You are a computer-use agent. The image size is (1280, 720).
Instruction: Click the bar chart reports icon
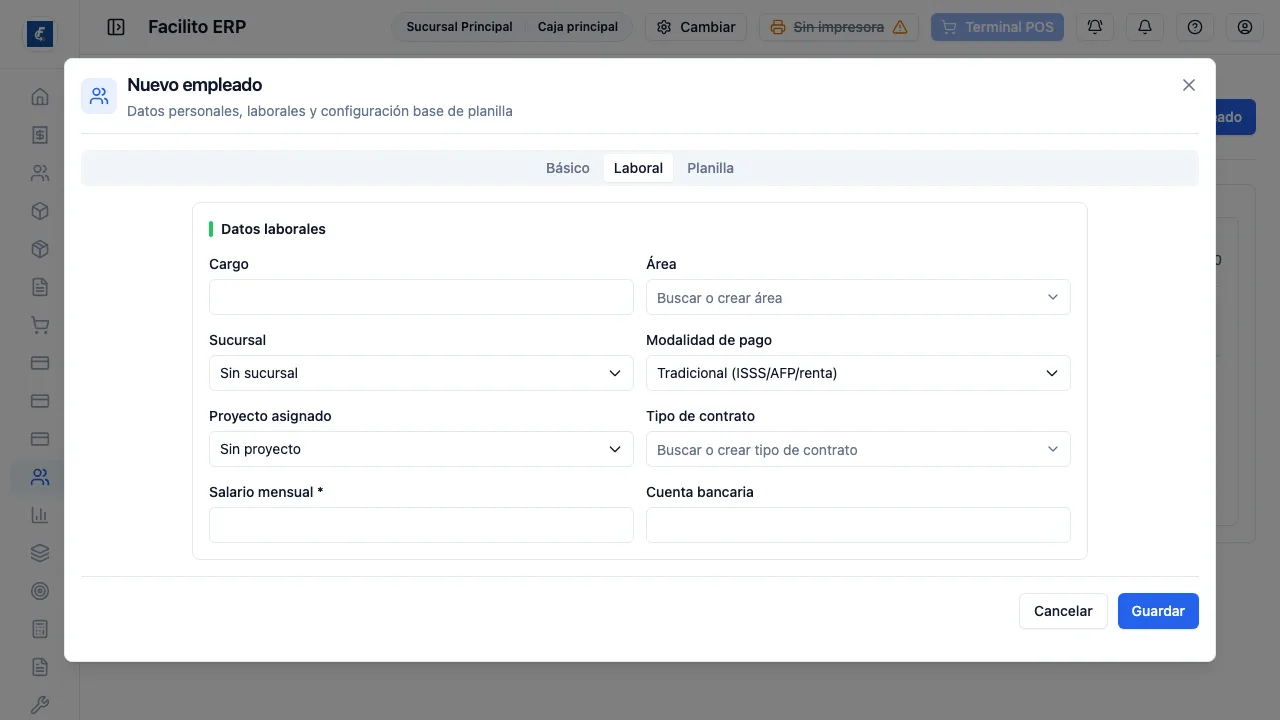40,515
